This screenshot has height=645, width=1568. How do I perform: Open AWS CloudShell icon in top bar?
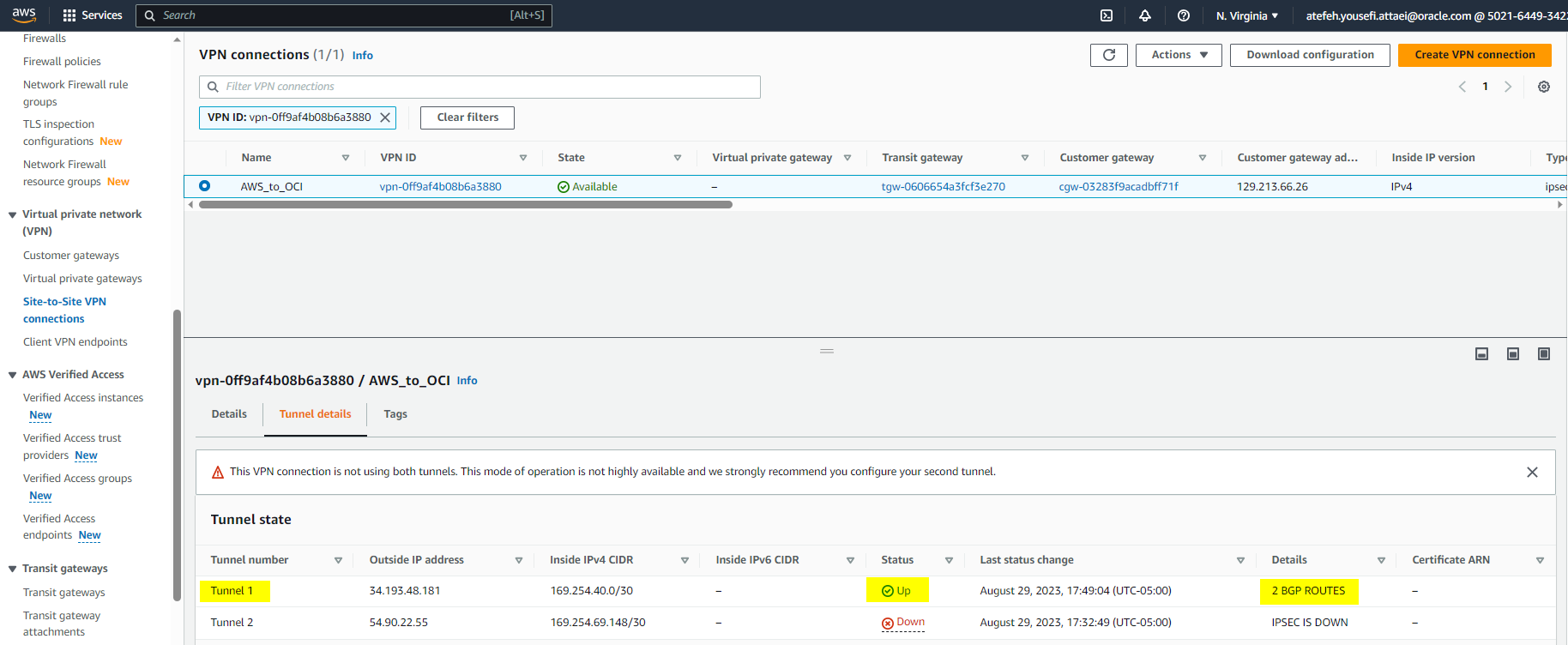(1107, 15)
